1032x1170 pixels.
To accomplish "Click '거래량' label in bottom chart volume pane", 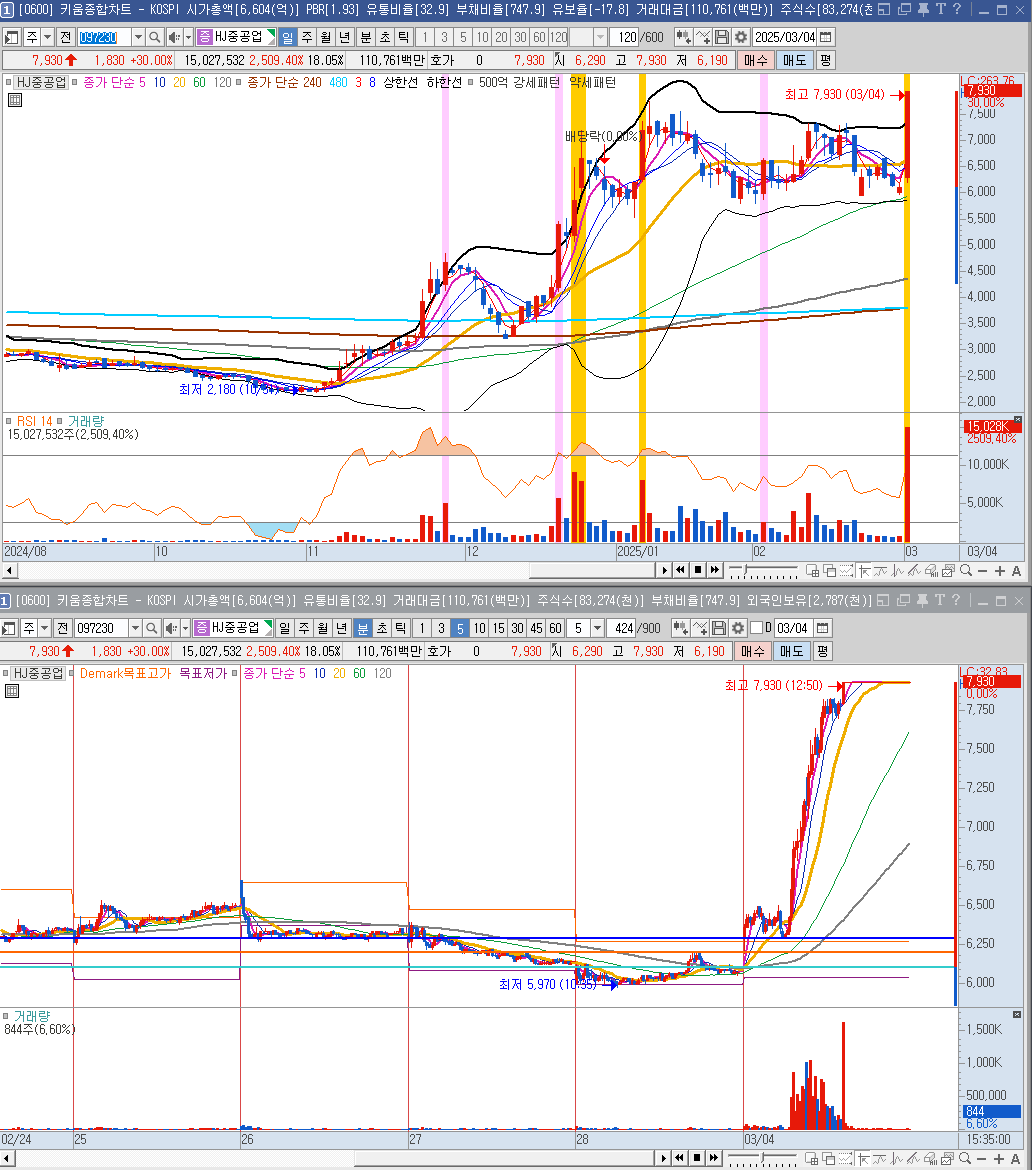I will (x=32, y=1016).
